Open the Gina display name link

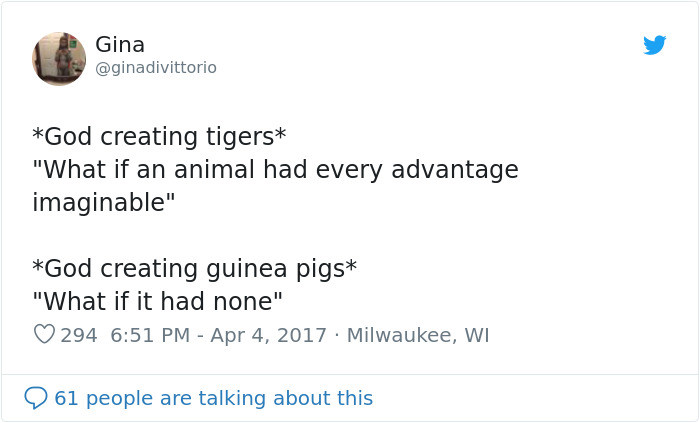click(x=120, y=45)
